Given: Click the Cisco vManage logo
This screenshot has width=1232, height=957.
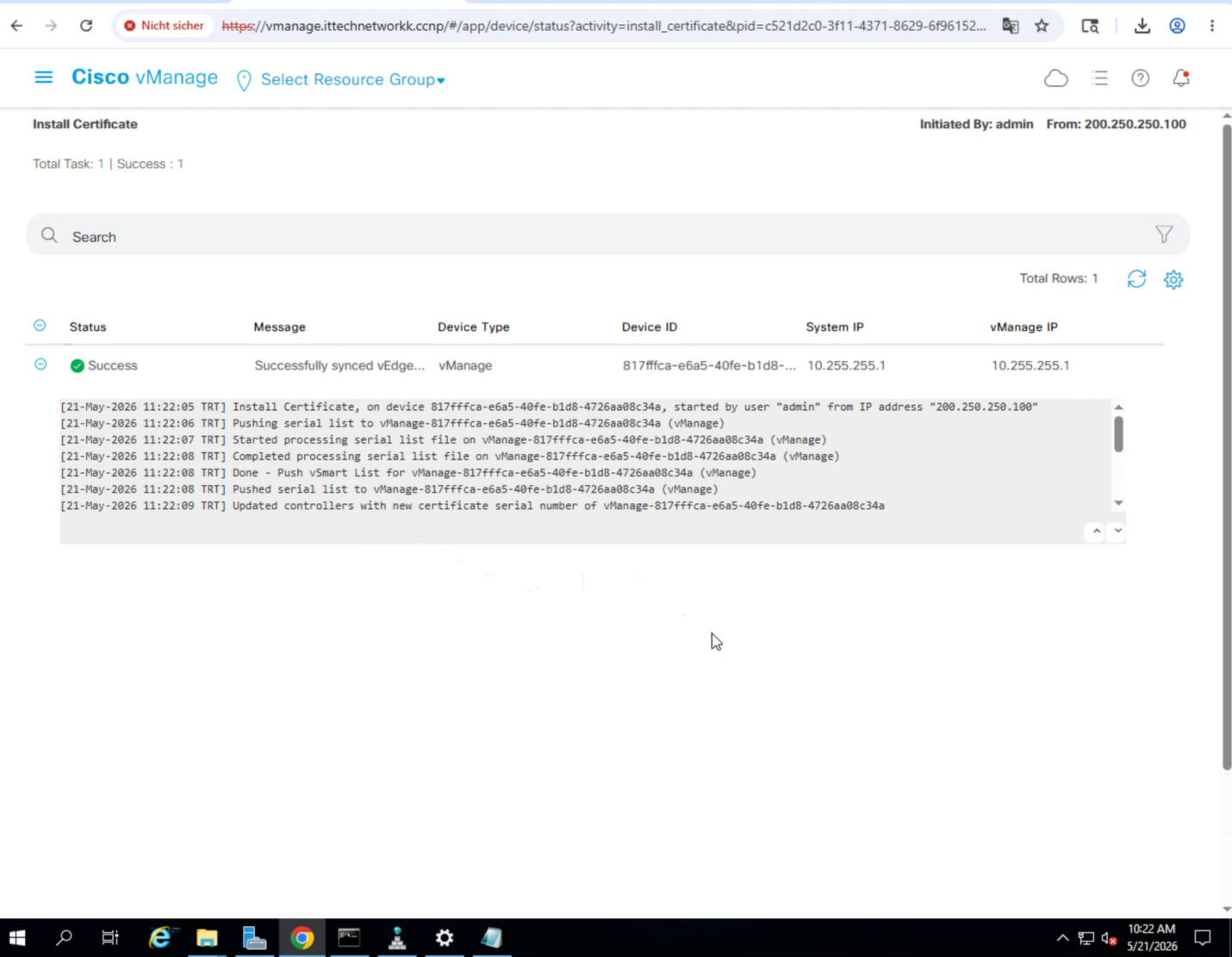Looking at the screenshot, I should (x=144, y=78).
